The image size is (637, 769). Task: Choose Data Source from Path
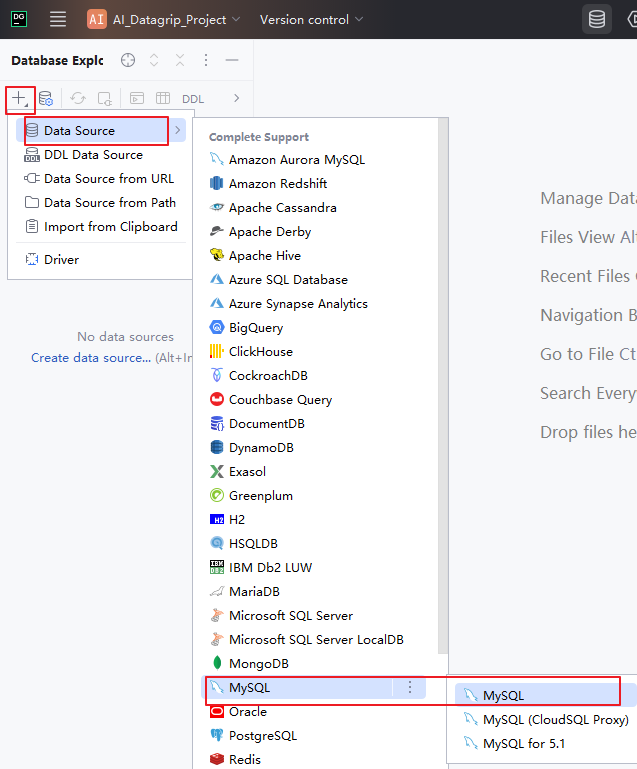101,203
